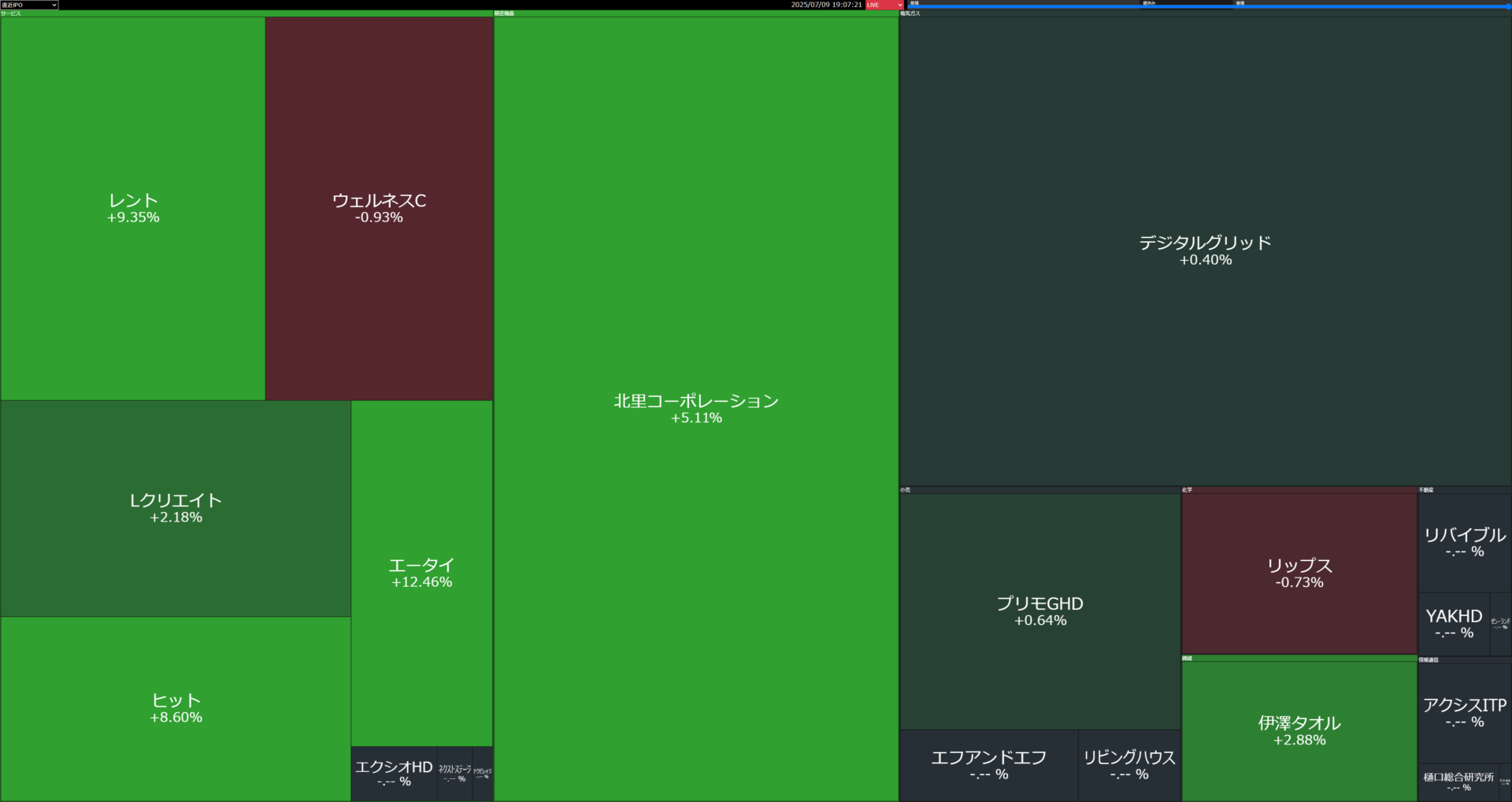This screenshot has width=1512, height=802.
Task: Select the リップス -0.73% tile
Action: point(1299,574)
